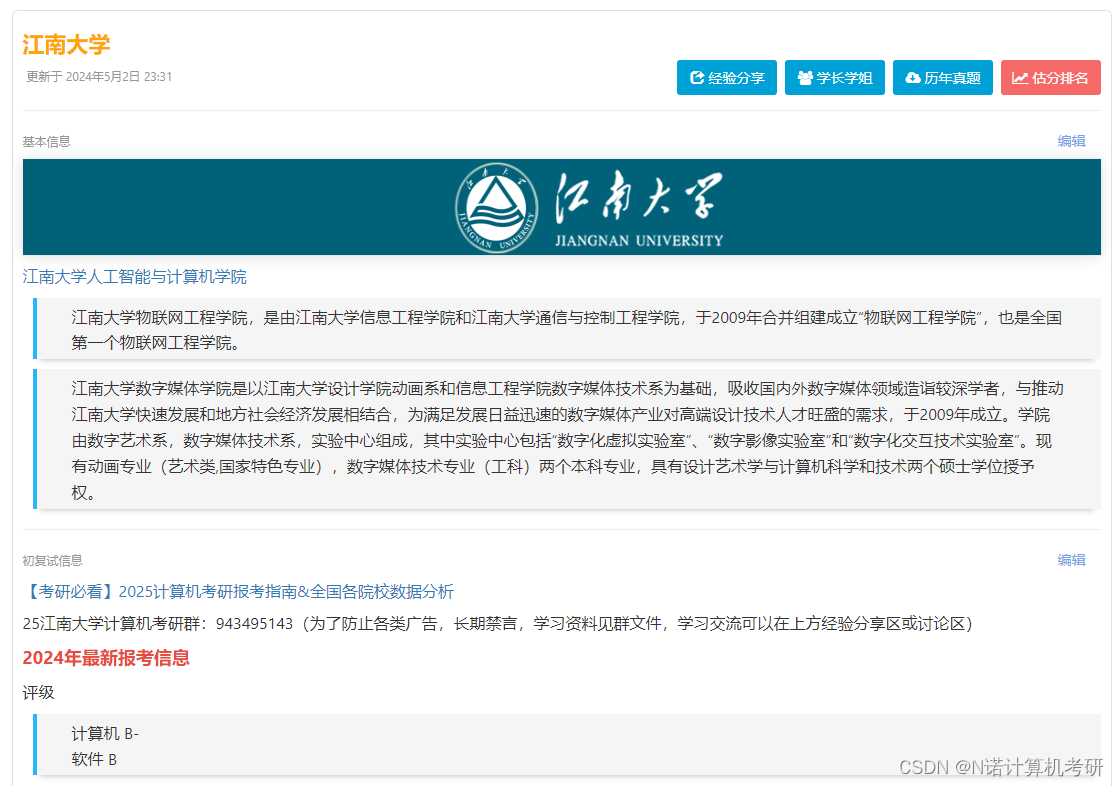Click the 计算机 B- rating line
Image resolution: width=1119 pixels, height=786 pixels.
(x=105, y=734)
